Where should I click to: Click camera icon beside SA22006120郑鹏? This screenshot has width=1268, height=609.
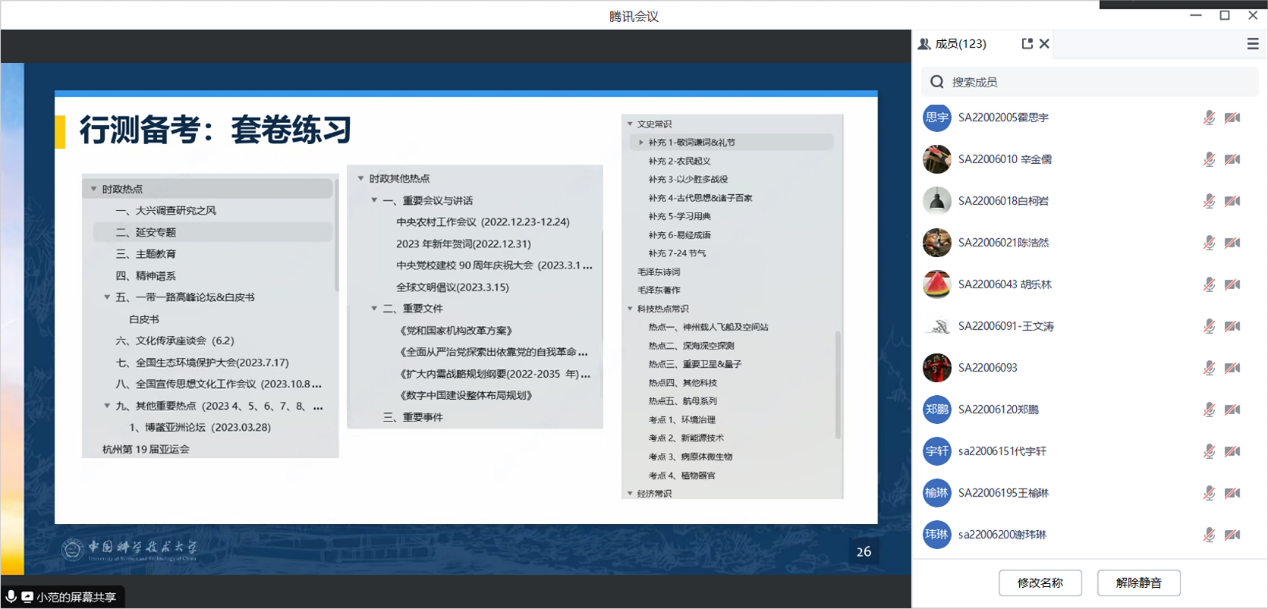(x=1232, y=410)
